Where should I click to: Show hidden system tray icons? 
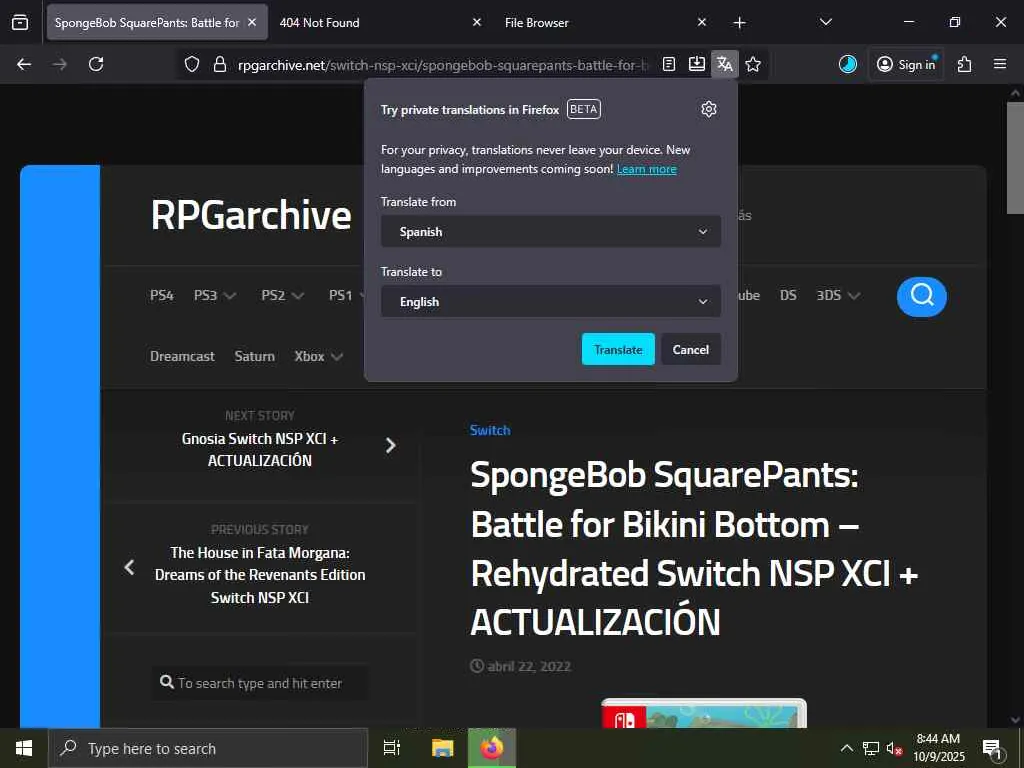click(846, 748)
